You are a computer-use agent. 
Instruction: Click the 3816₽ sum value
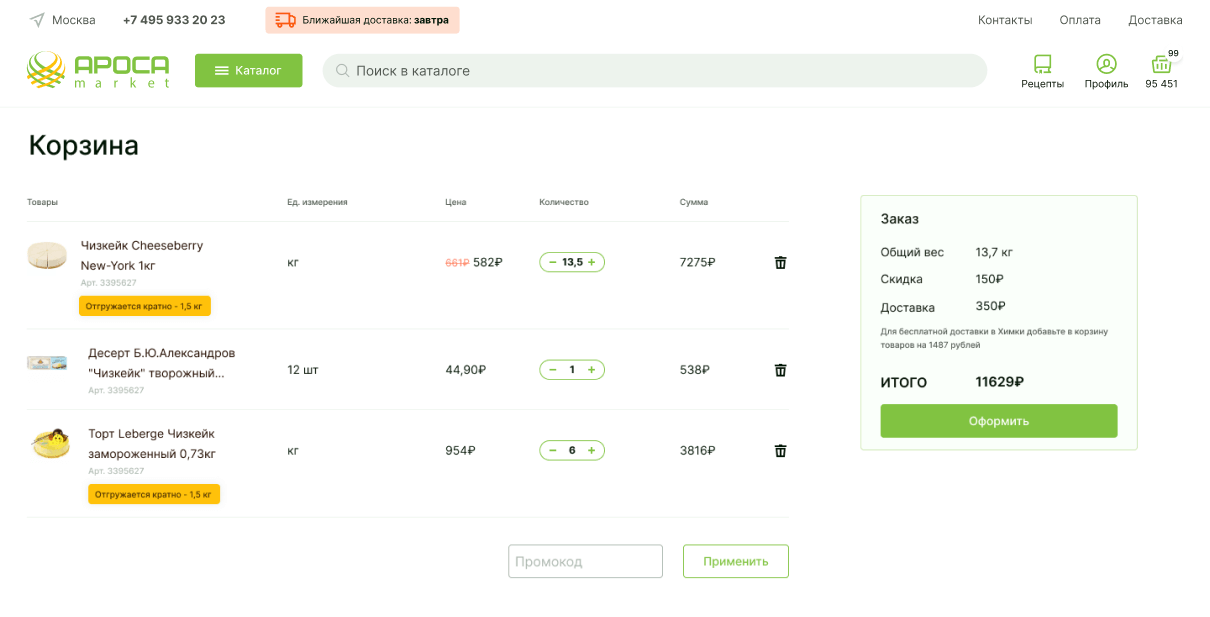tap(697, 451)
